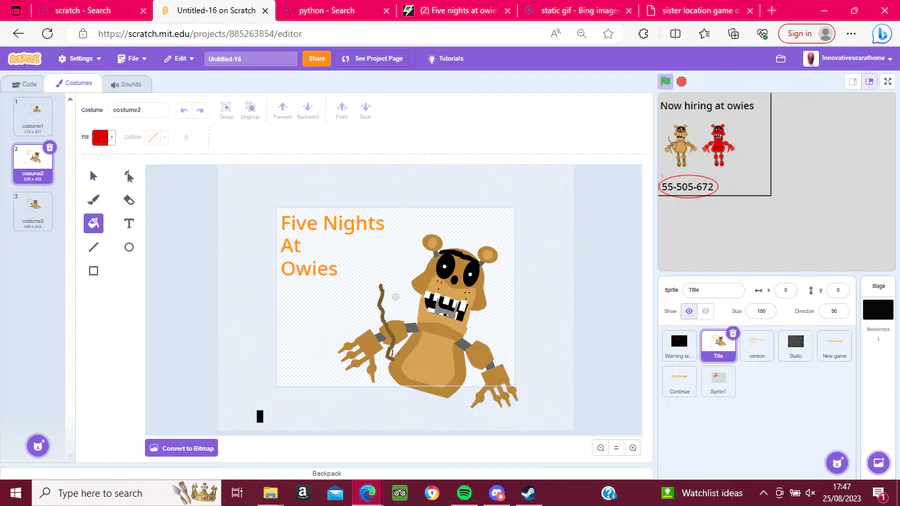Image resolution: width=900 pixels, height=506 pixels.
Task: Open the Choose a Backdrop button
Action: point(878,462)
